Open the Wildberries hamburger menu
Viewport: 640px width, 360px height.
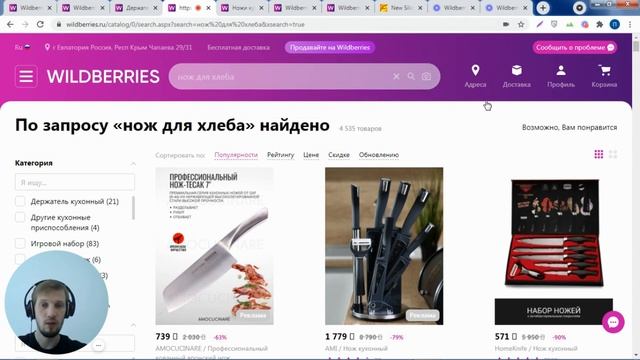pos(26,76)
